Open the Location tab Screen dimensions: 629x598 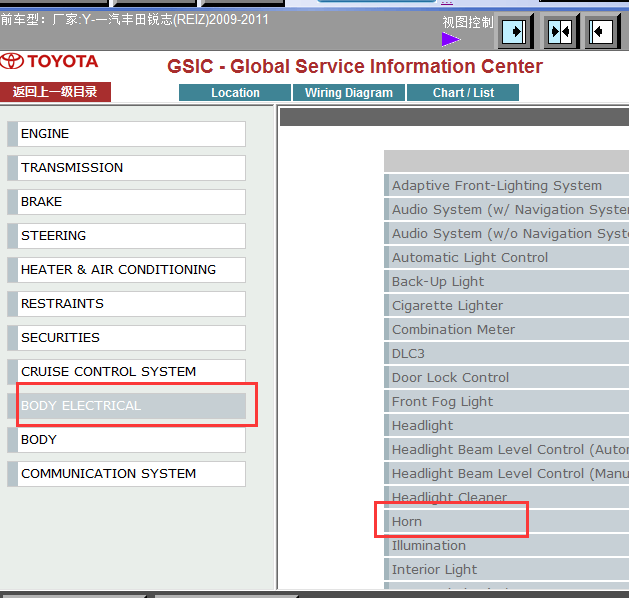235,93
